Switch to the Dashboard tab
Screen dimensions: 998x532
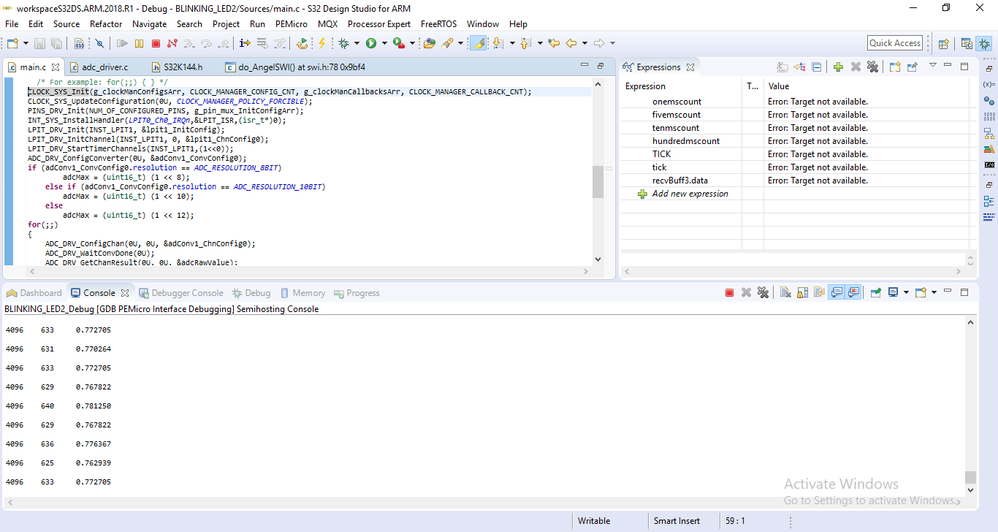coord(34,293)
